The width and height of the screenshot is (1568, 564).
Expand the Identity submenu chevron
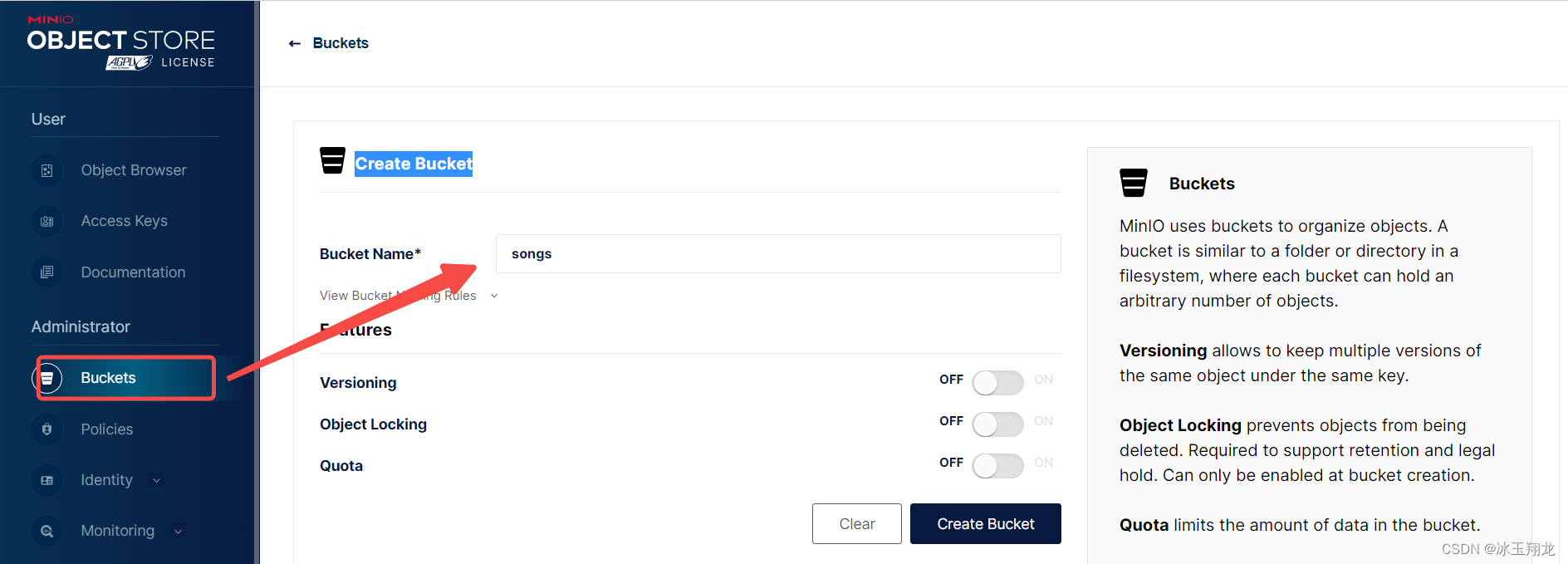pos(157,480)
